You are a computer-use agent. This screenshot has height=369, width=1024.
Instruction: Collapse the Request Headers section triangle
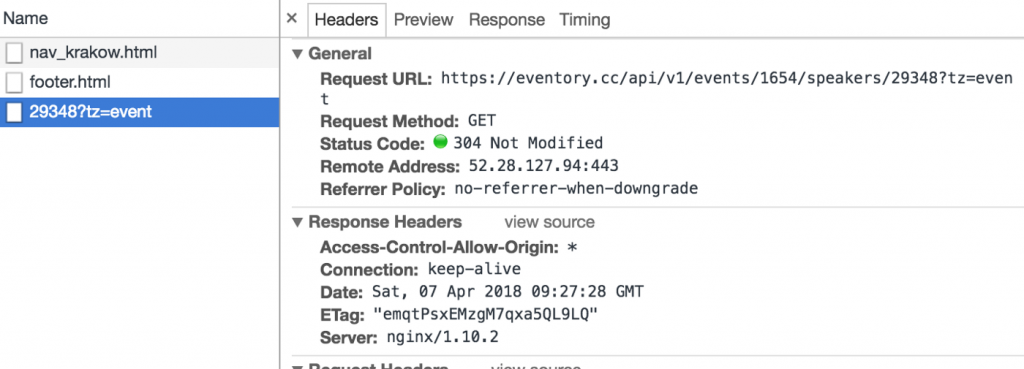click(x=298, y=366)
